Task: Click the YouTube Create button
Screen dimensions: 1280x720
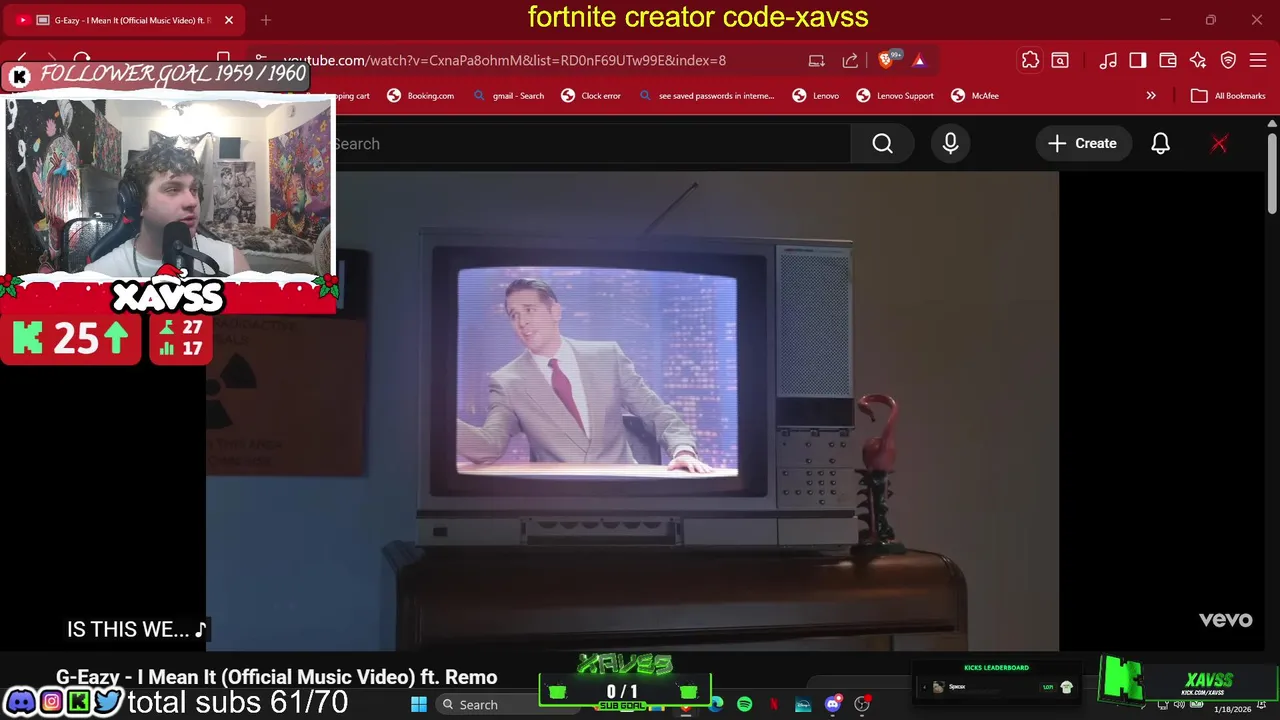Action: tap(1083, 144)
